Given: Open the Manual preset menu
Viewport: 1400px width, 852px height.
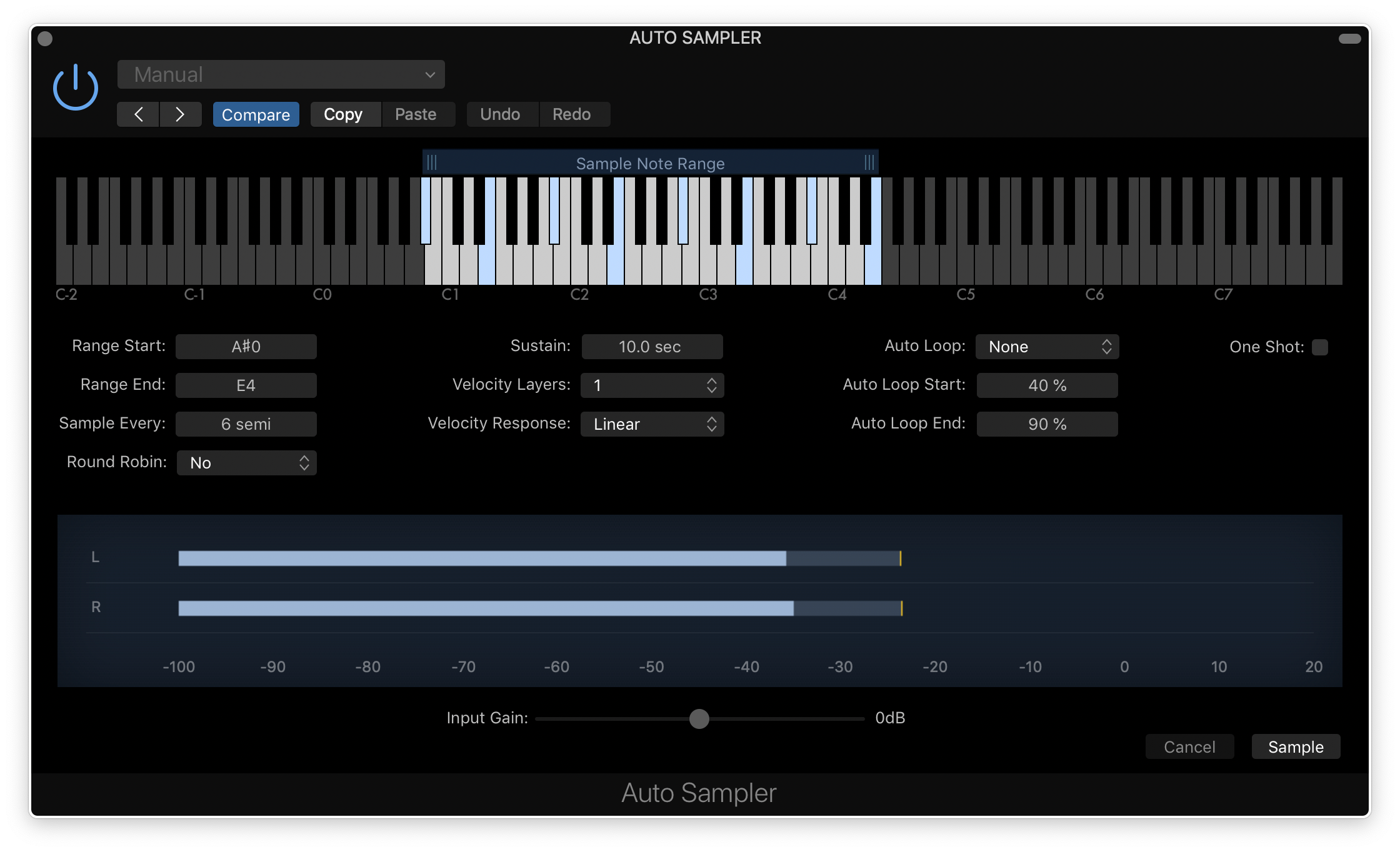Looking at the screenshot, I should tap(281, 74).
